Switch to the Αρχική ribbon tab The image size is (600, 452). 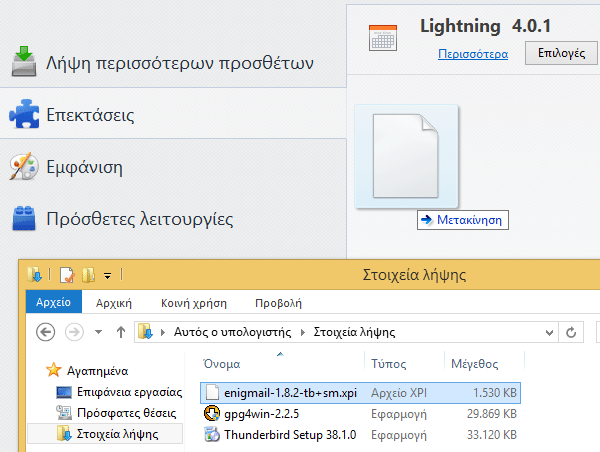[114, 303]
